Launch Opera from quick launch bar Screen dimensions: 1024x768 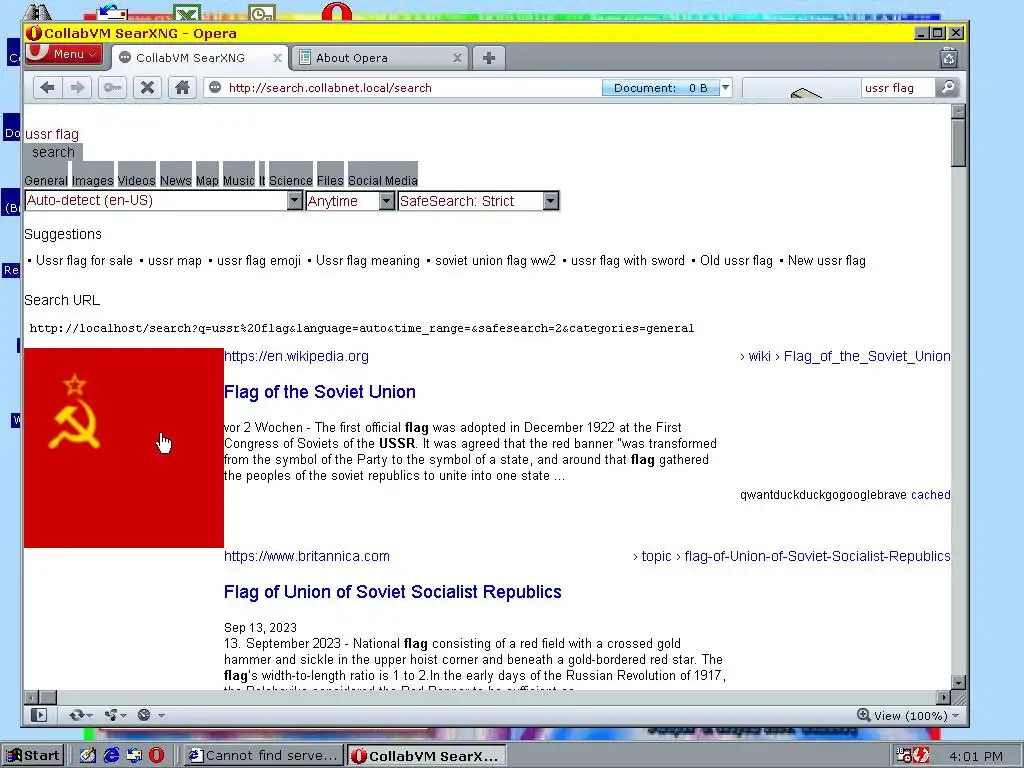point(156,756)
